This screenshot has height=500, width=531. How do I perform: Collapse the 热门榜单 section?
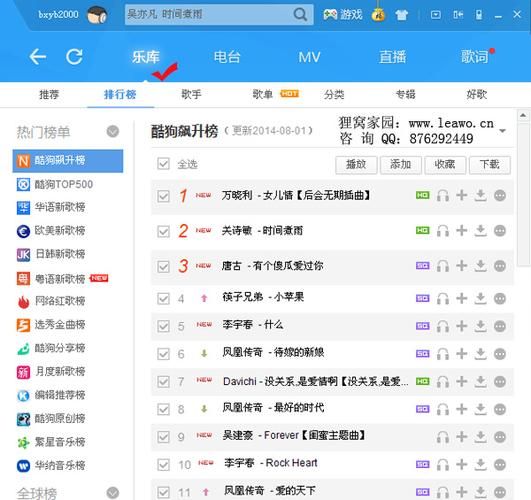tap(113, 131)
